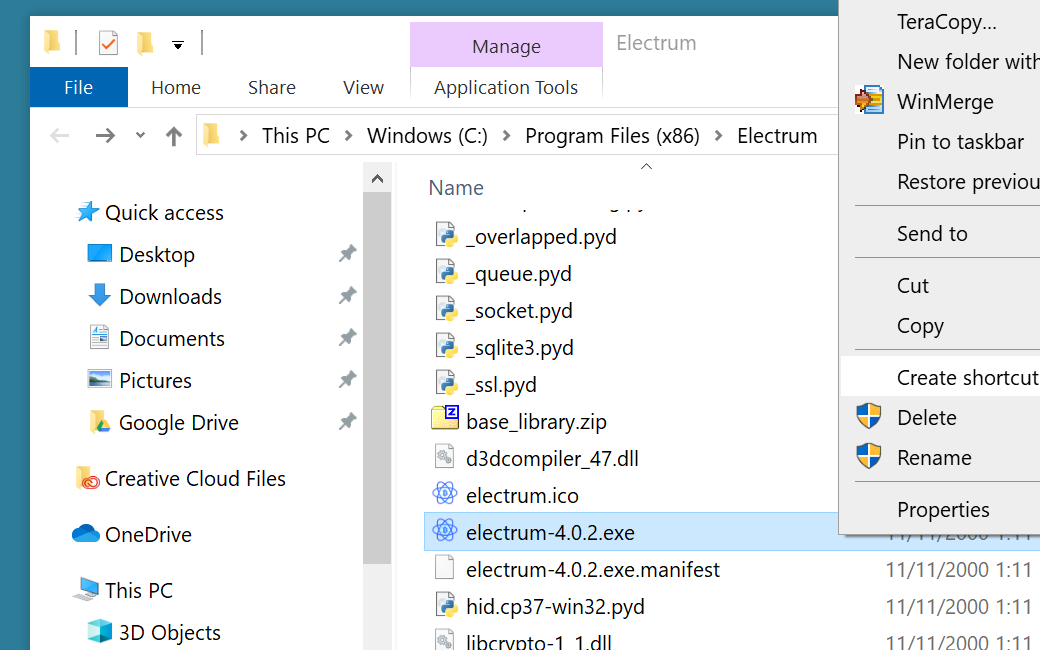This screenshot has width=1040, height=650.
Task: Open Customize Quick Access Toolbar dropdown
Action: coord(178,45)
